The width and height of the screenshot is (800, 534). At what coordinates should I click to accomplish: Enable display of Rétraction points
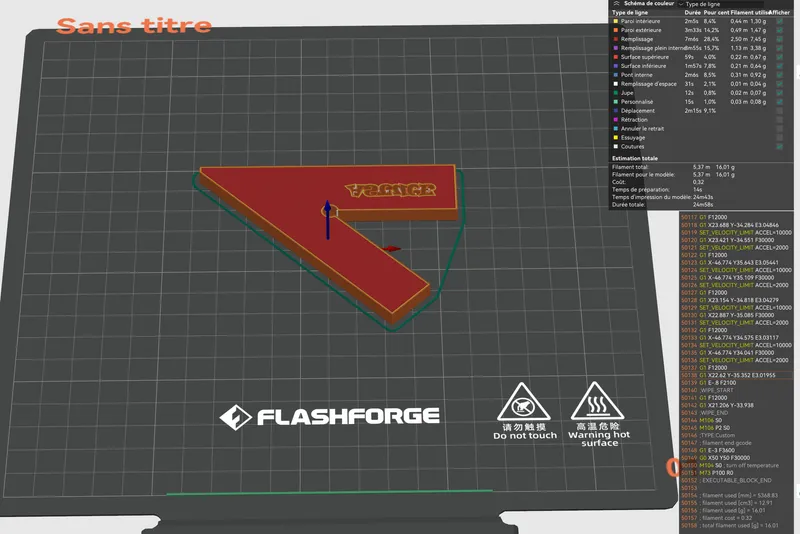780,119
